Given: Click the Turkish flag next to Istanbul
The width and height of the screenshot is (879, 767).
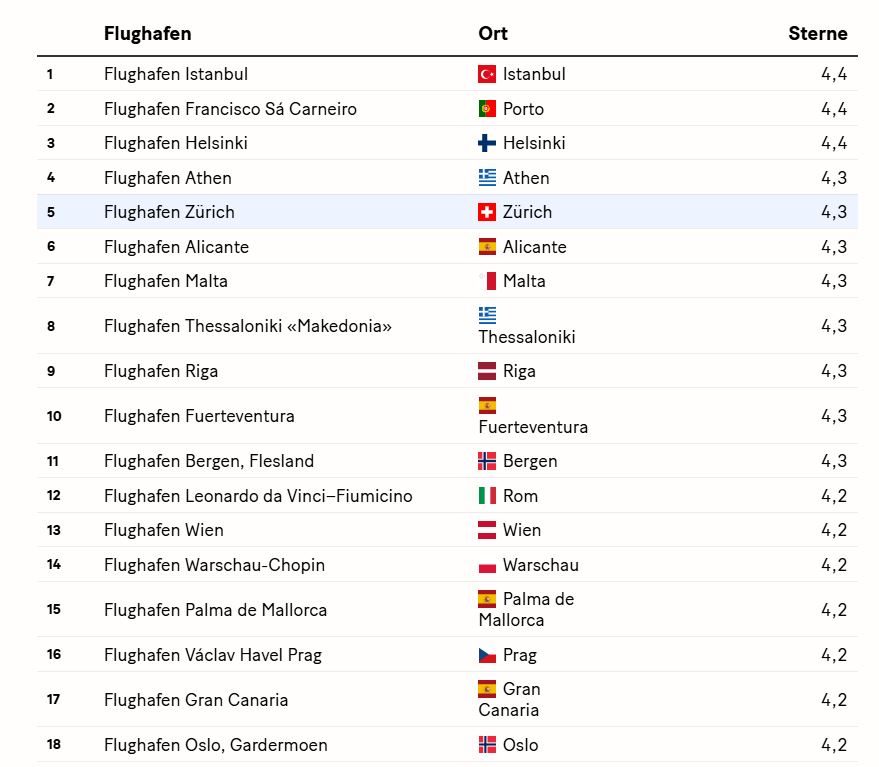Looking at the screenshot, I should click(487, 74).
